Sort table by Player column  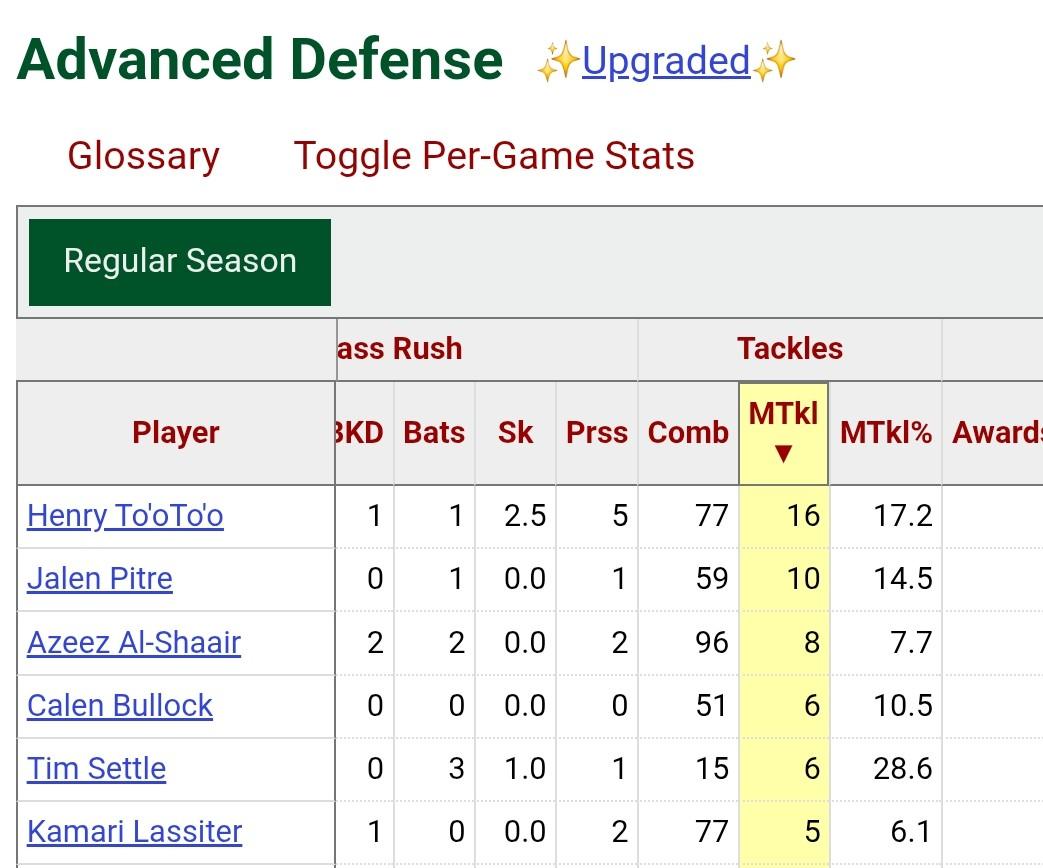click(x=176, y=433)
